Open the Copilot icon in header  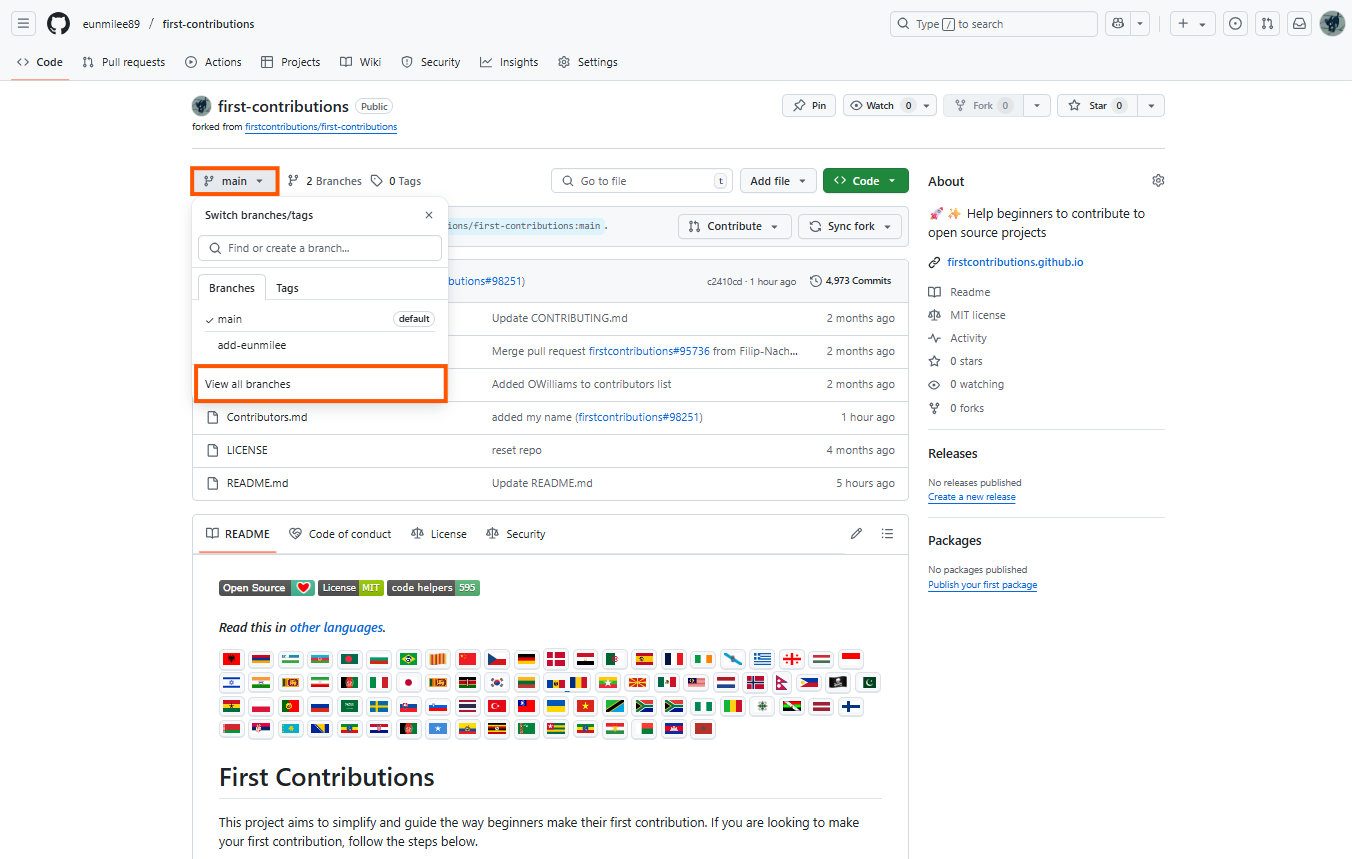click(1117, 24)
